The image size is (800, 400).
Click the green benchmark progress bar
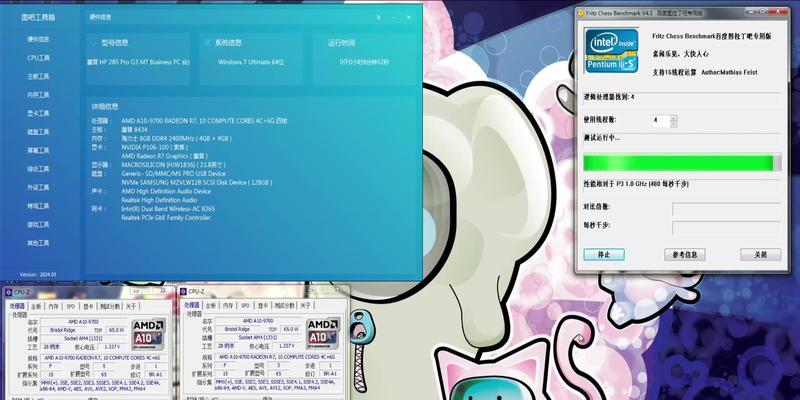pyautogui.click(x=682, y=163)
